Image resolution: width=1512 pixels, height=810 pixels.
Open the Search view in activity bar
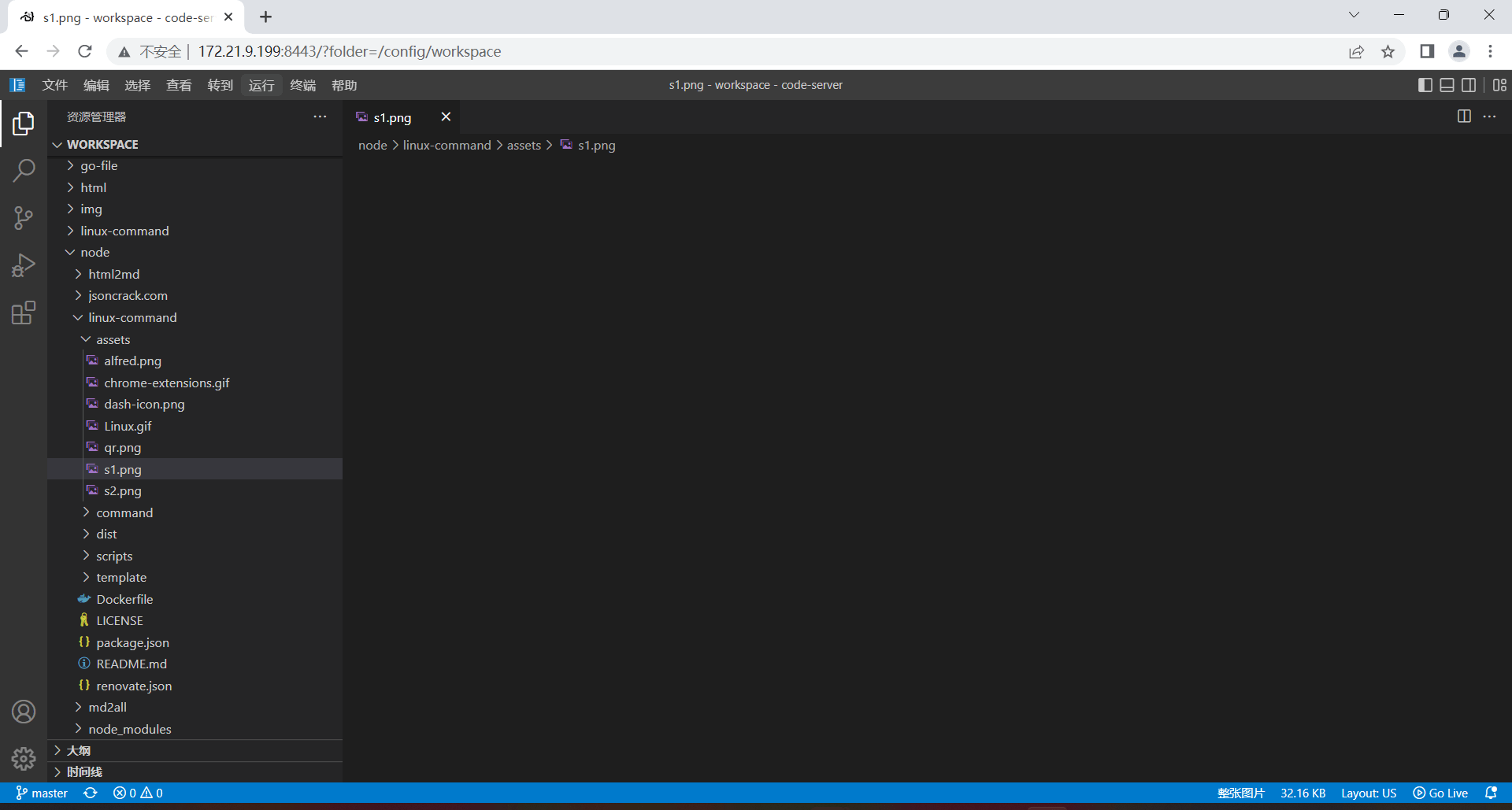pos(24,170)
